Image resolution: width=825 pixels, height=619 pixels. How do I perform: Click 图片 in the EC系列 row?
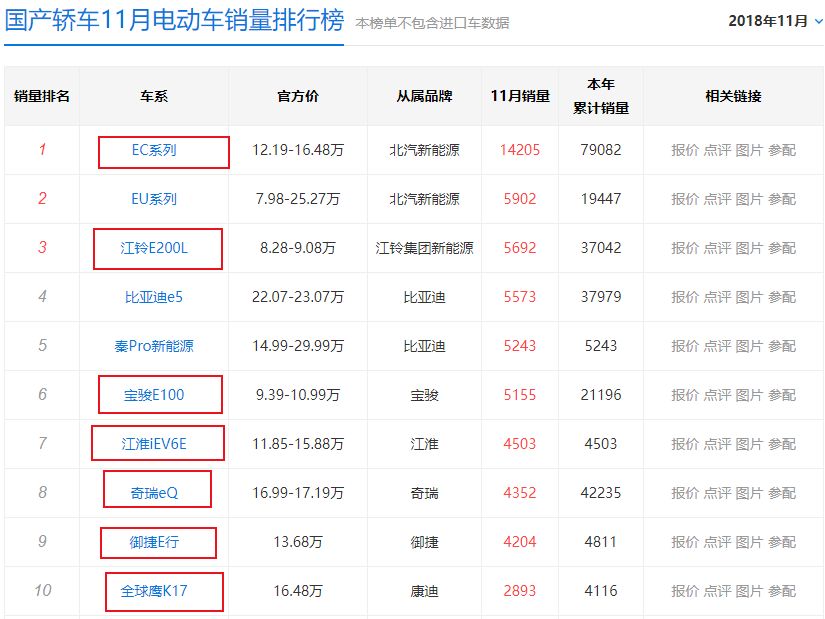[x=749, y=150]
